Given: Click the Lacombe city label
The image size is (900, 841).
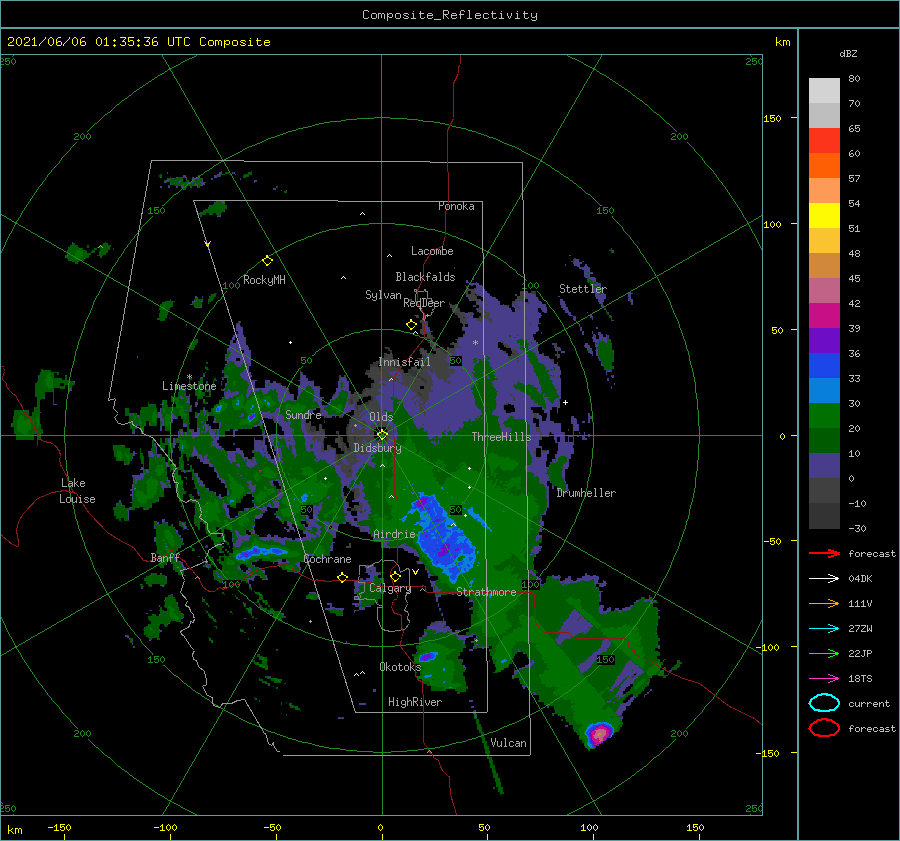Looking at the screenshot, I should 432,251.
